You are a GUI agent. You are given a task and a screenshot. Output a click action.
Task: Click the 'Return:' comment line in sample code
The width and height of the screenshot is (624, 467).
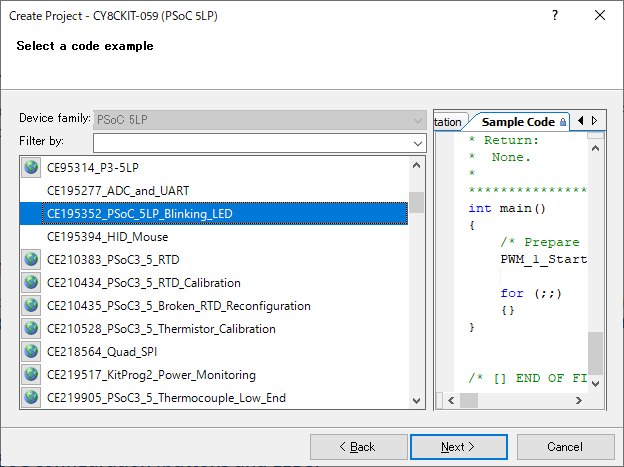point(504,140)
